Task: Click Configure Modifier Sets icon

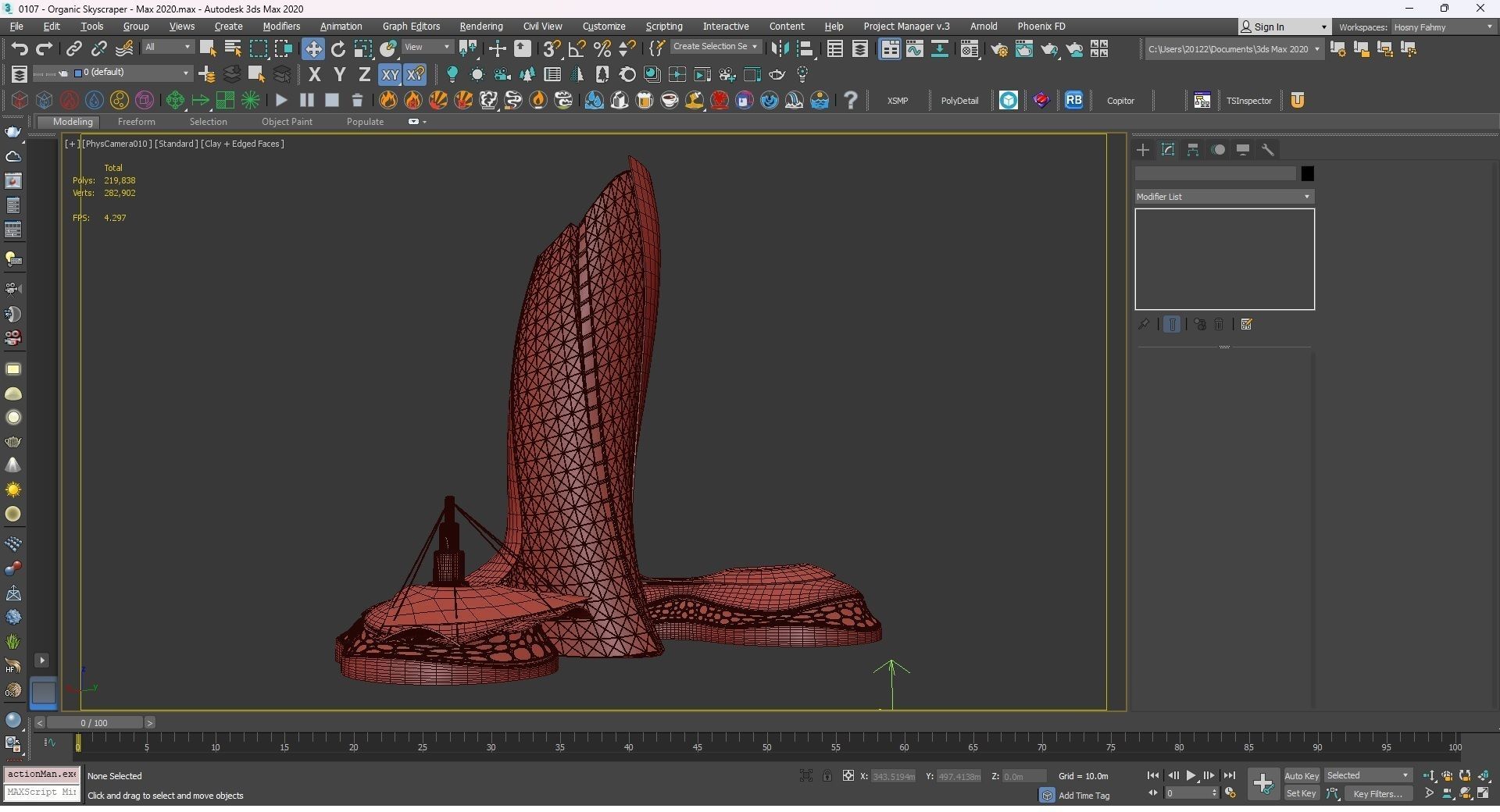Action: (x=1247, y=324)
